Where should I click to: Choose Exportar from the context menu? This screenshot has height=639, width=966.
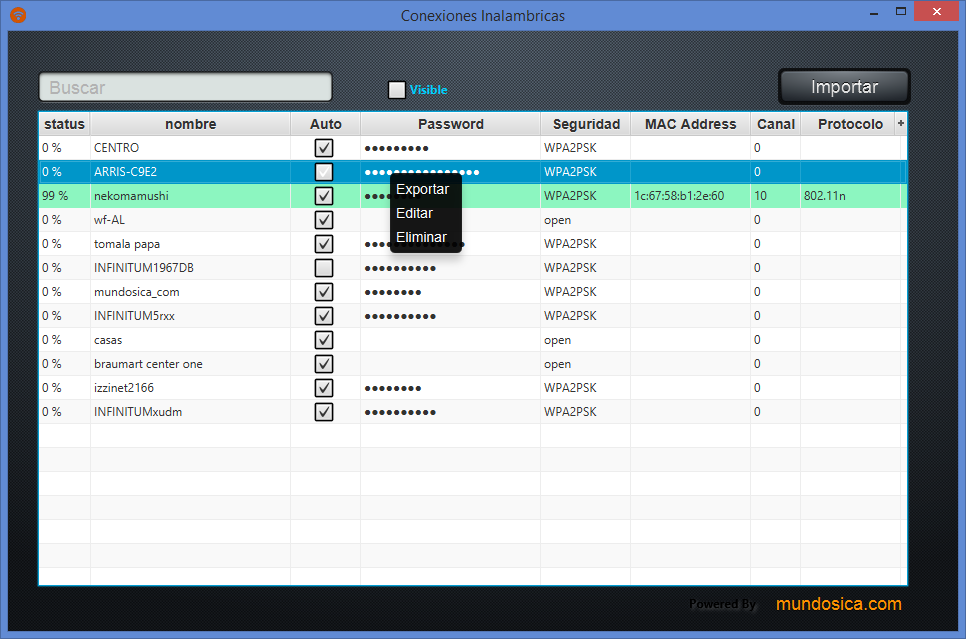coord(423,189)
